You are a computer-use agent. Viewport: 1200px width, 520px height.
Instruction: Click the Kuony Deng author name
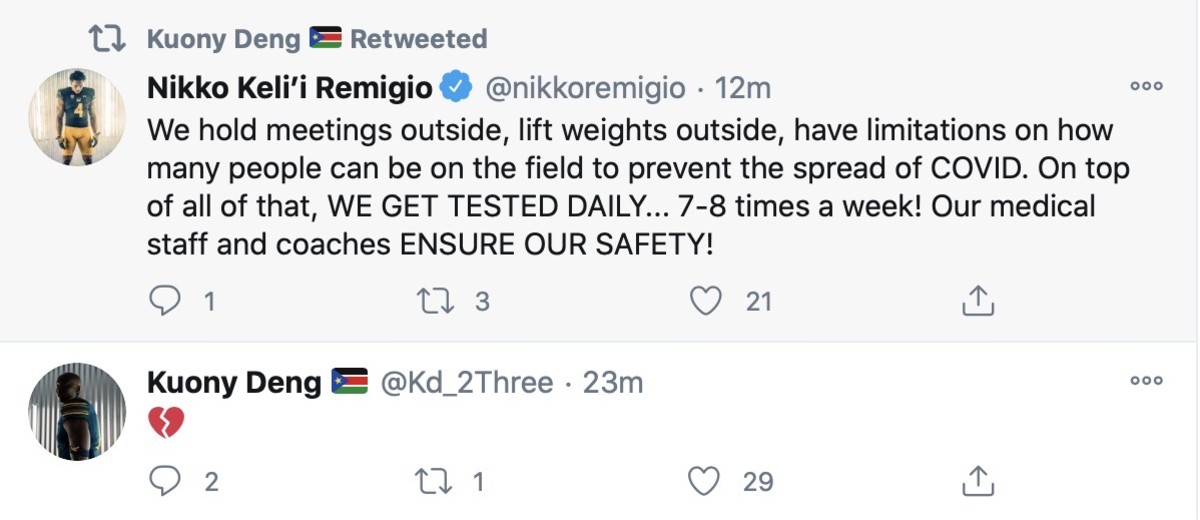[234, 382]
